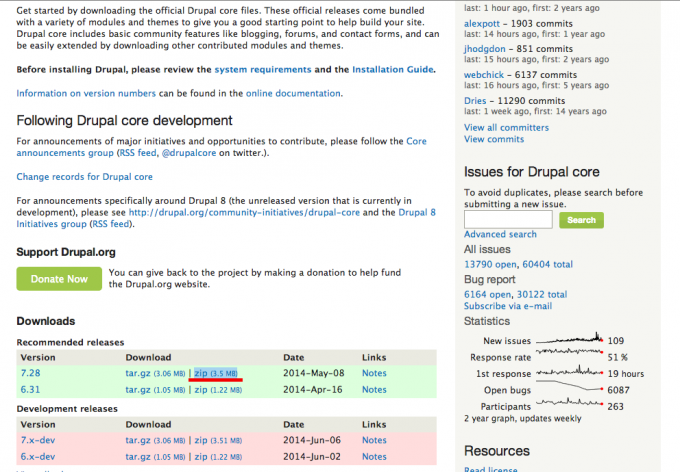View the 13790 open issues
The image size is (680, 472).
pyautogui.click(x=486, y=264)
